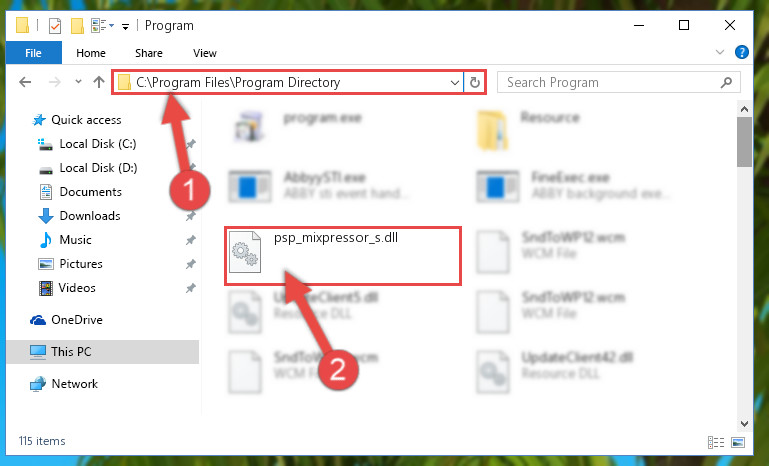The height and width of the screenshot is (466, 769).
Task: Click the Properties checkmark quick access icon
Action: click(x=55, y=26)
